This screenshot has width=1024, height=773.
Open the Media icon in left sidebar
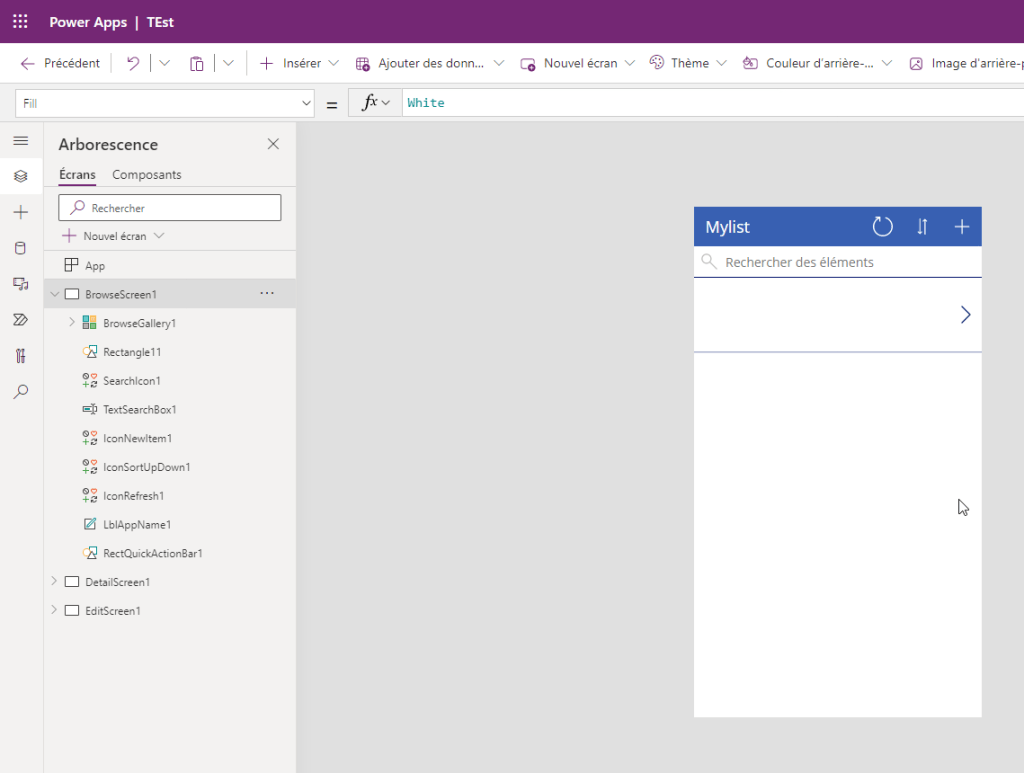(21, 284)
